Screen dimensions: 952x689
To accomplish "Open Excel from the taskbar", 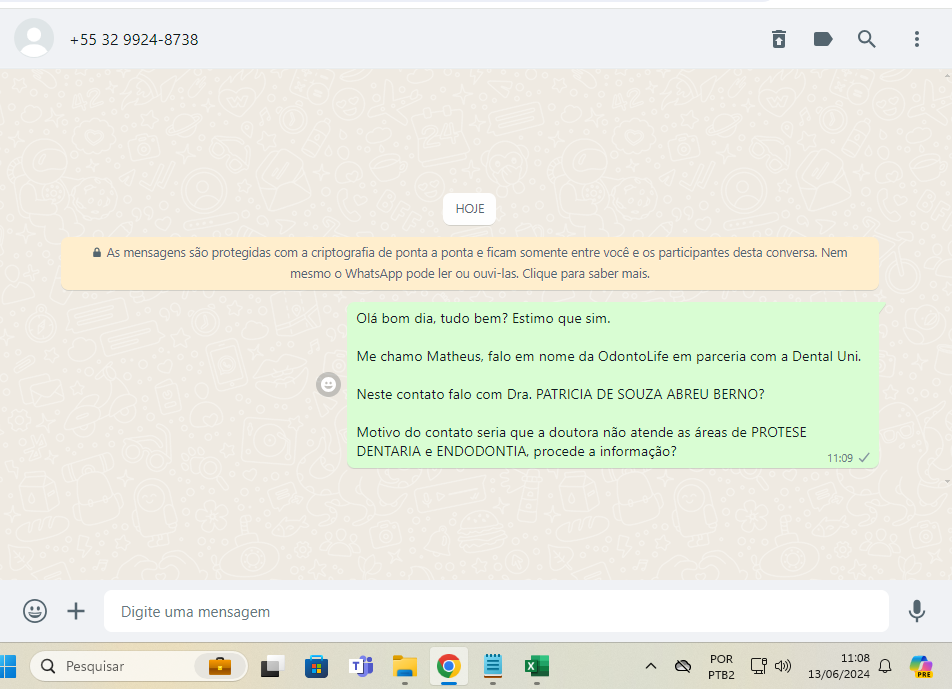I will pyautogui.click(x=537, y=666).
